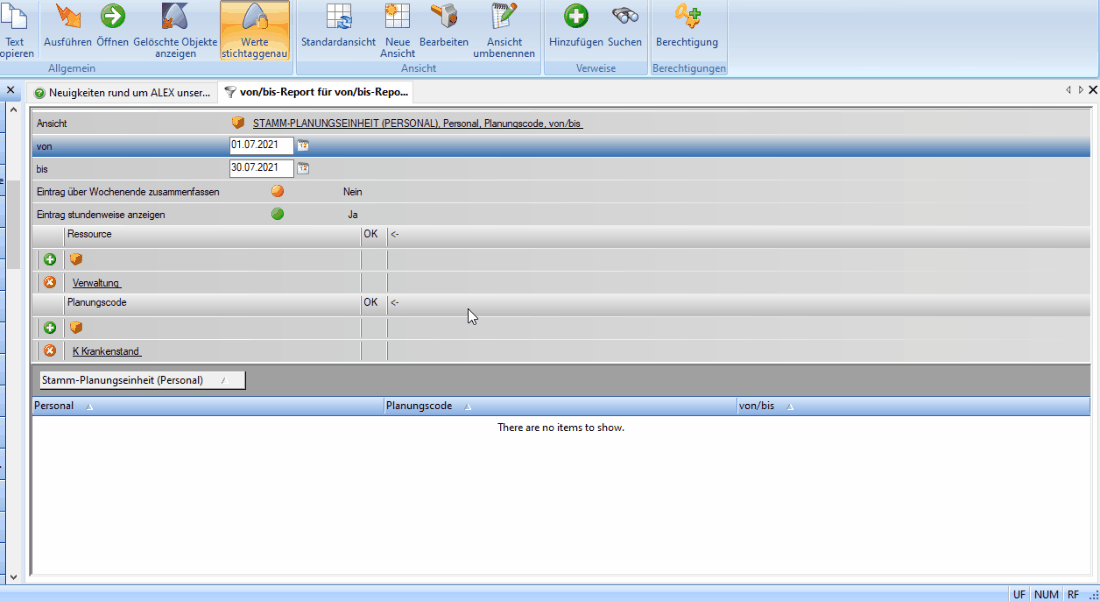Toggle Werte stichtaggenau button
The width and height of the screenshot is (1100, 601).
click(254, 30)
